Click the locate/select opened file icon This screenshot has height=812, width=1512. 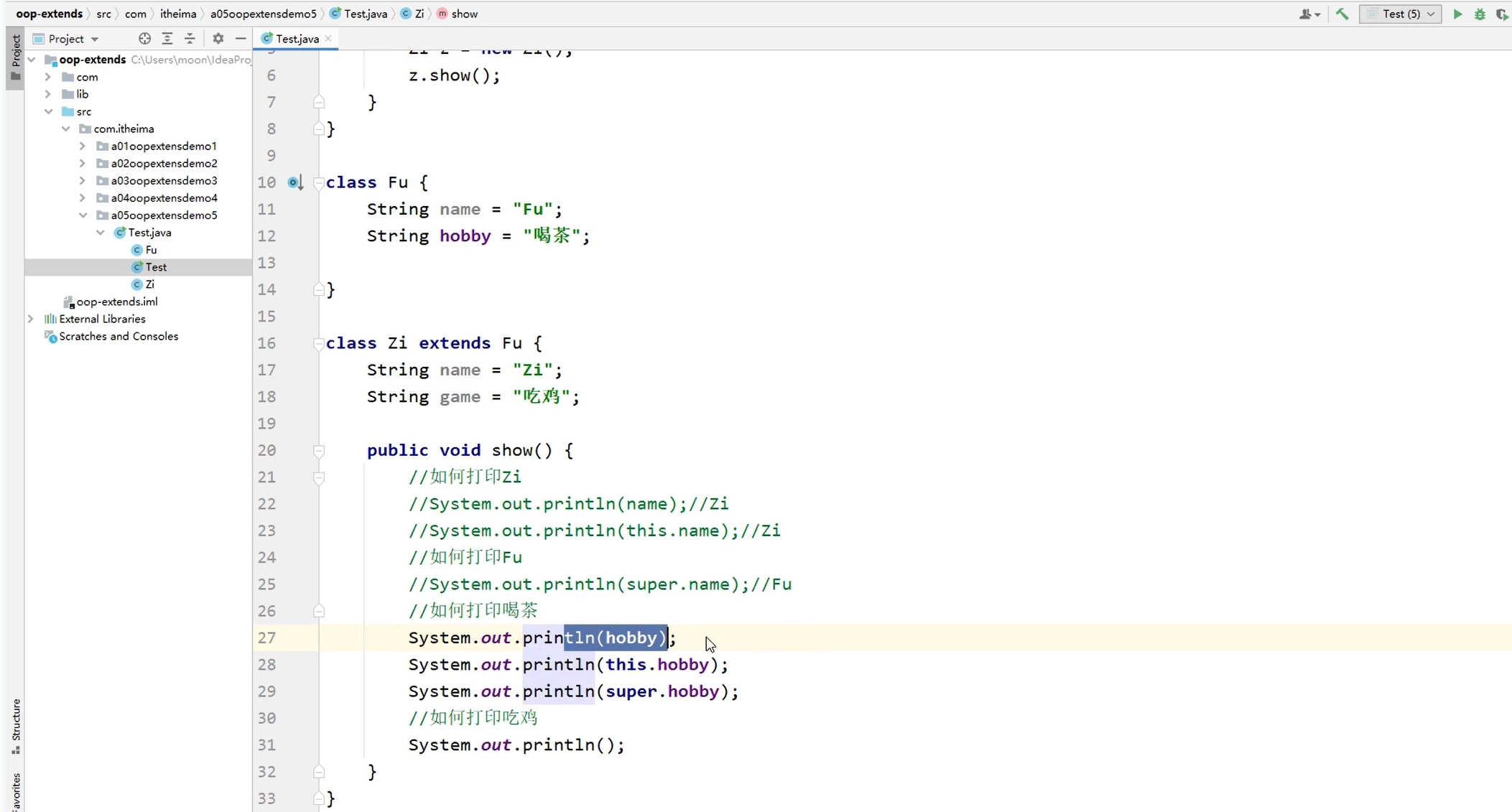tap(144, 39)
